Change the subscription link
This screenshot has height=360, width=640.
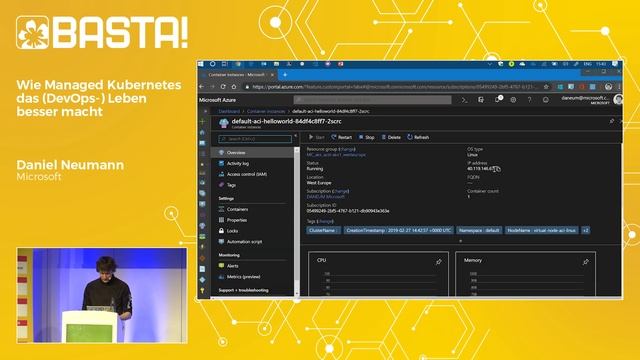(340, 191)
